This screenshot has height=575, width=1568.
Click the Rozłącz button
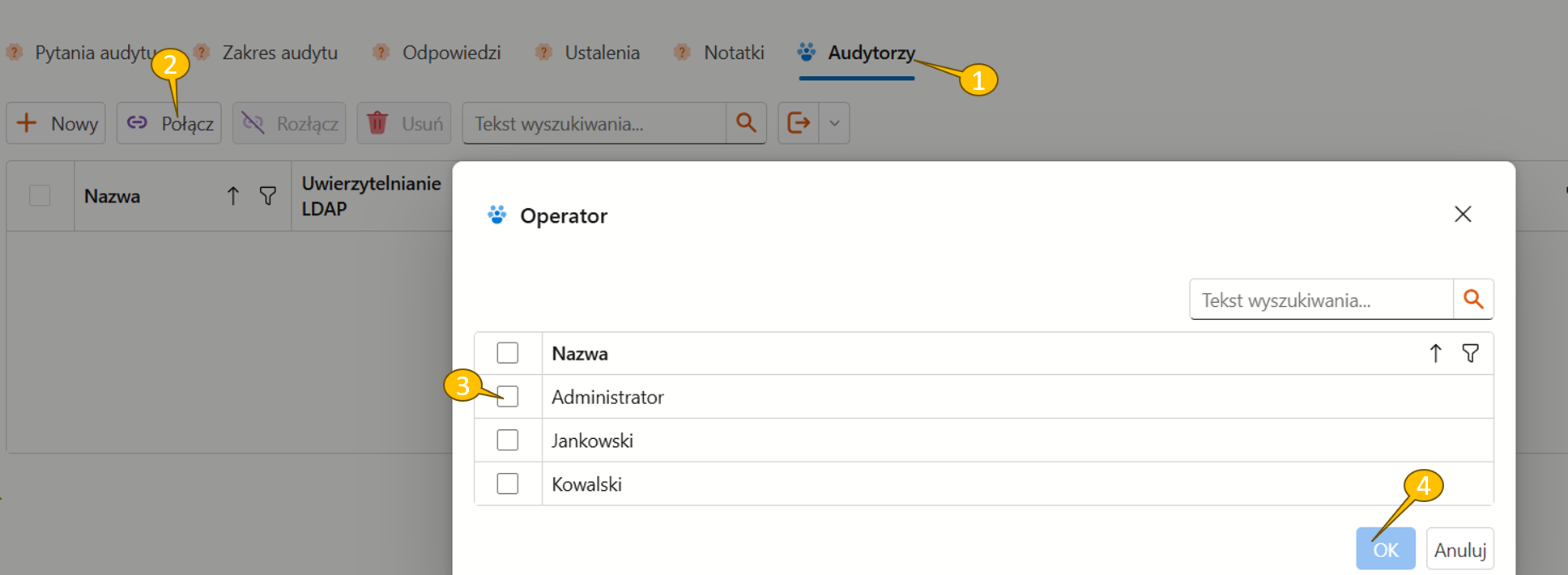[289, 123]
